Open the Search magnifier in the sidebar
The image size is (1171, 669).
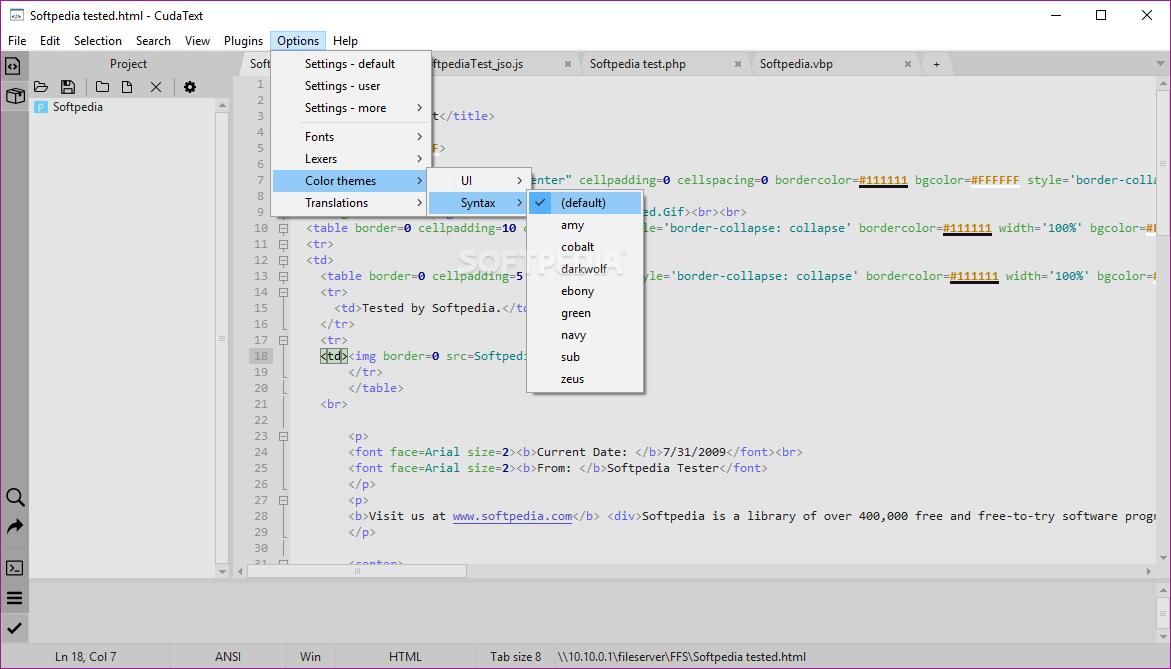click(15, 498)
